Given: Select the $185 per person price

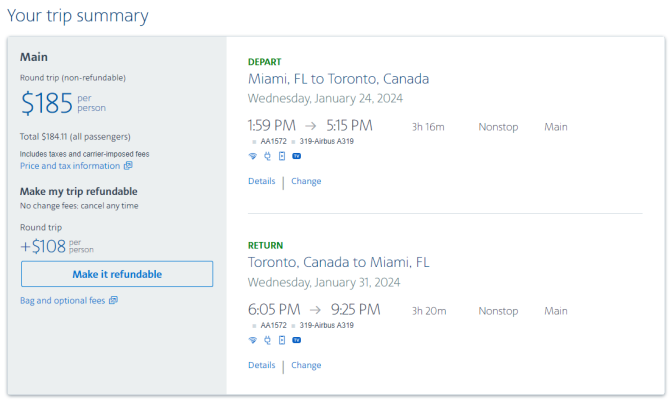Looking at the screenshot, I should [63, 103].
